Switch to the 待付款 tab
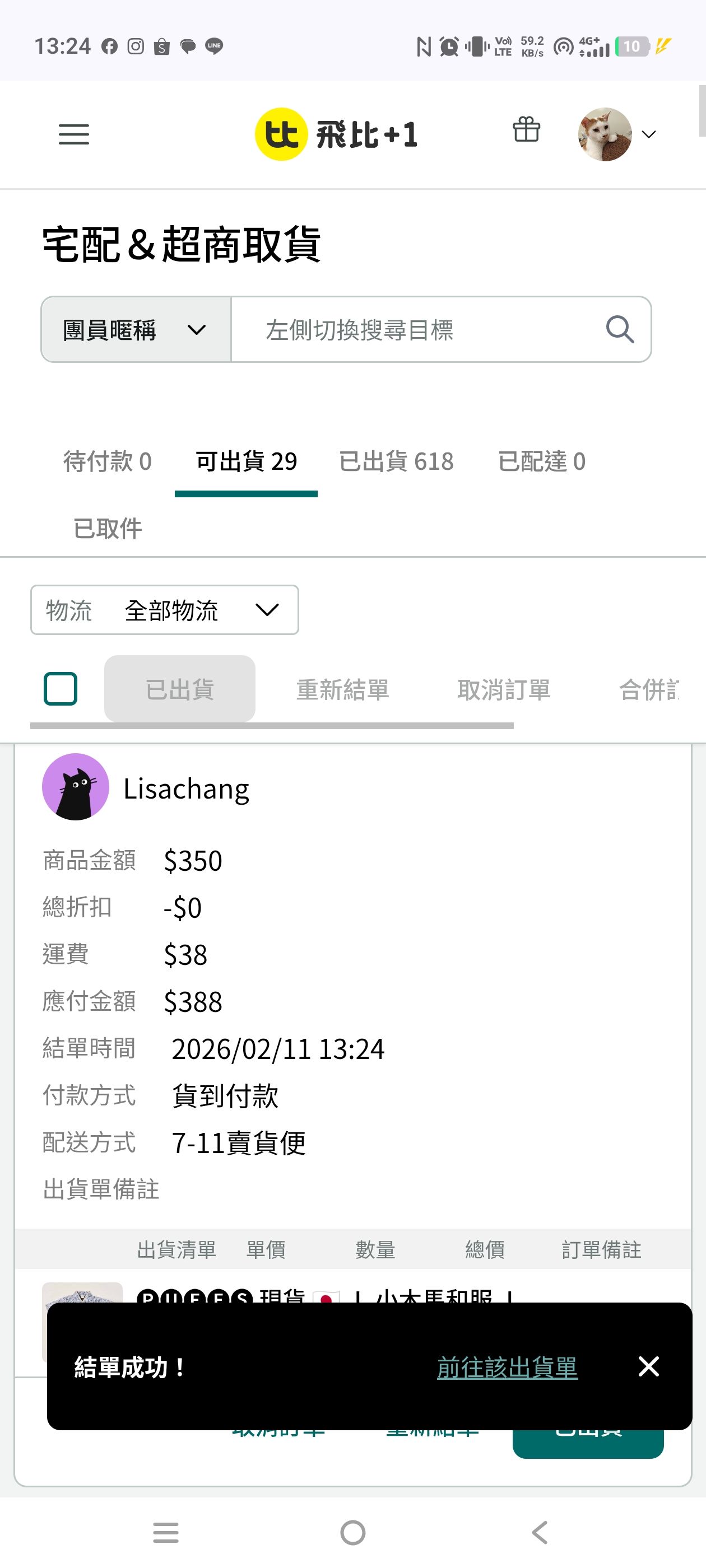Screen dimensions: 706x1568 [107, 461]
